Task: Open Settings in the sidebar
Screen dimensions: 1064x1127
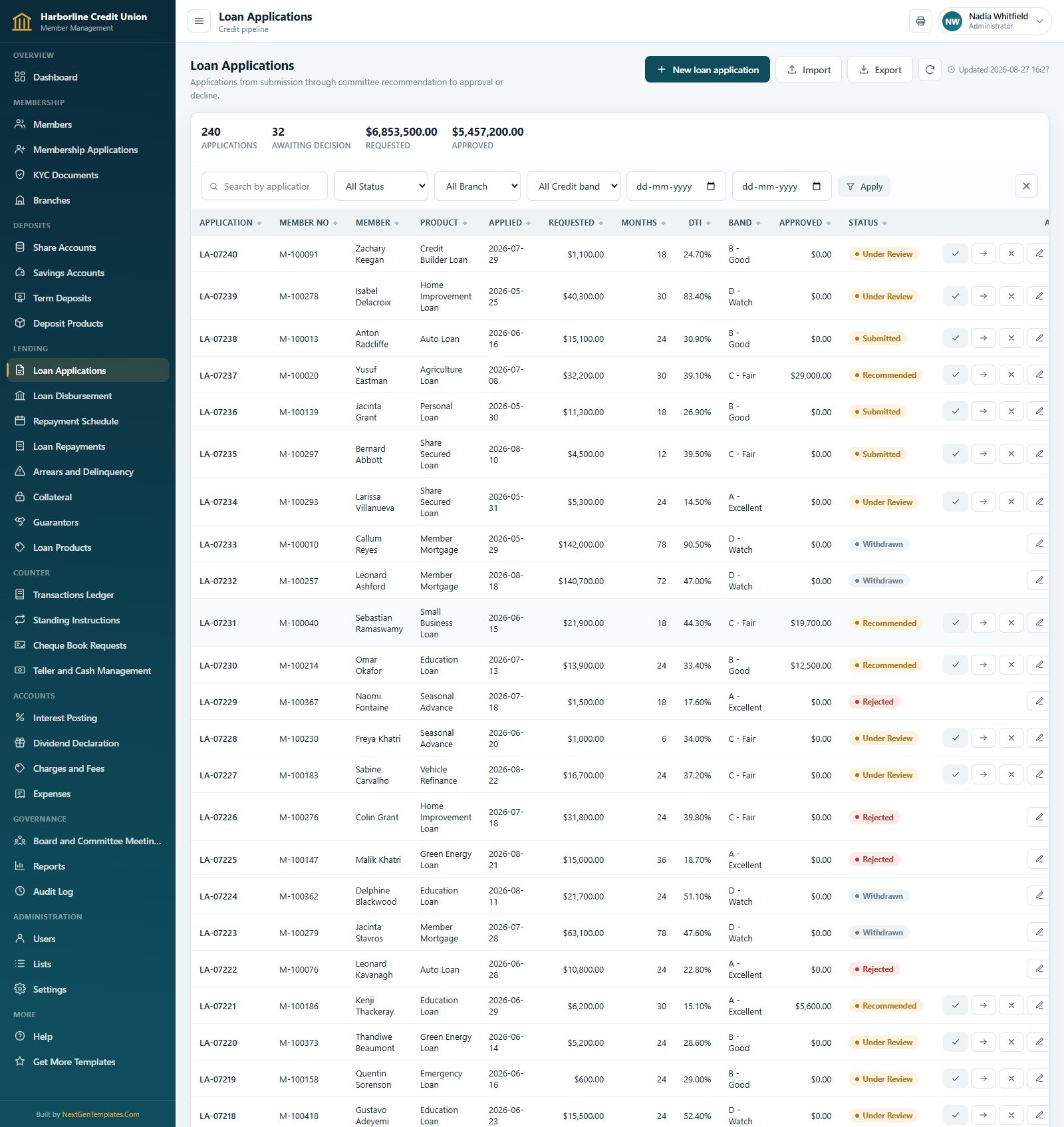Action: click(x=88, y=989)
